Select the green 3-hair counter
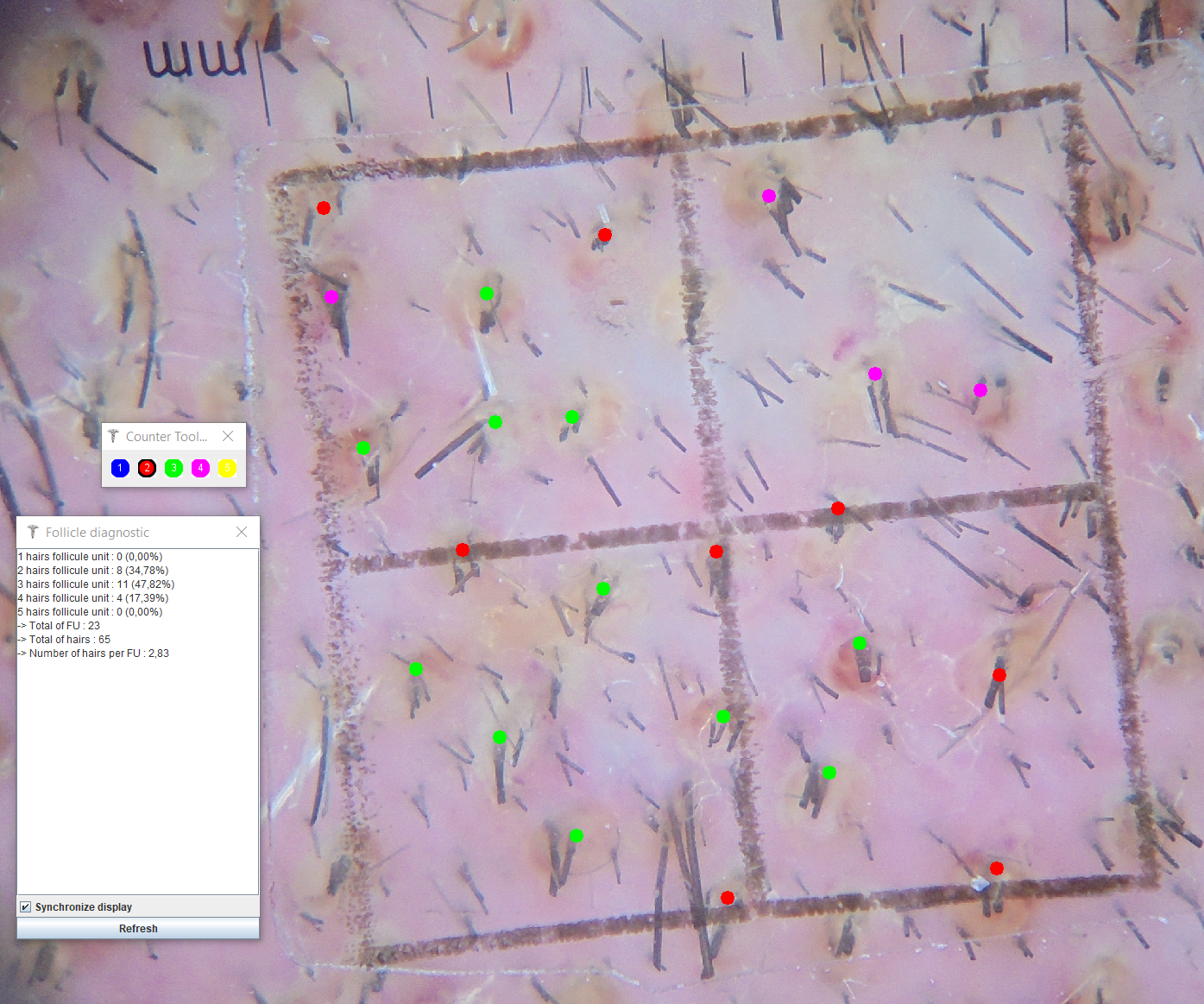Screen dimensions: 1204x1004 click(x=173, y=468)
